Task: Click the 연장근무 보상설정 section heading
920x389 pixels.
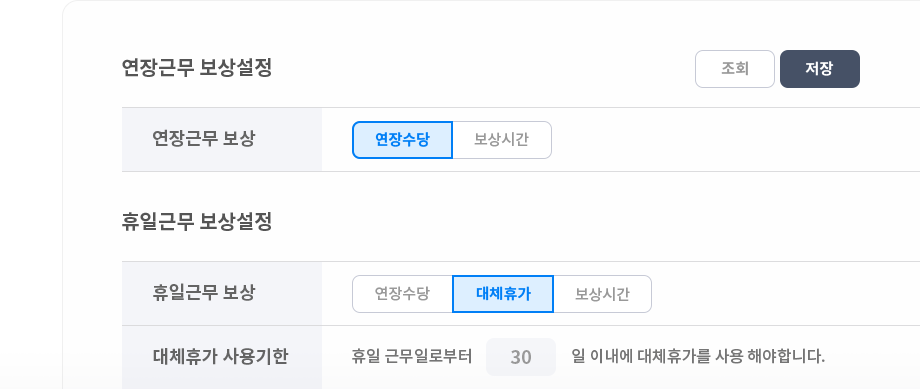Action: coord(197,68)
